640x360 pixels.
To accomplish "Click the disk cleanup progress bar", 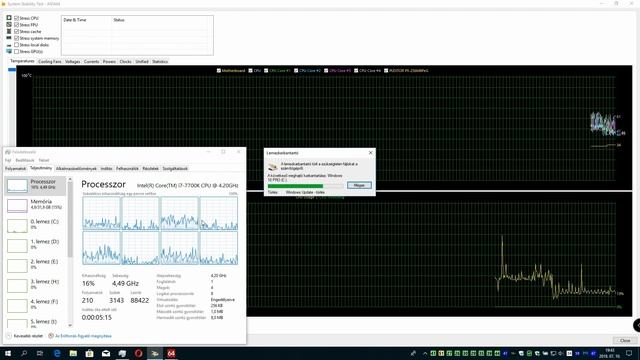I will click(305, 186).
